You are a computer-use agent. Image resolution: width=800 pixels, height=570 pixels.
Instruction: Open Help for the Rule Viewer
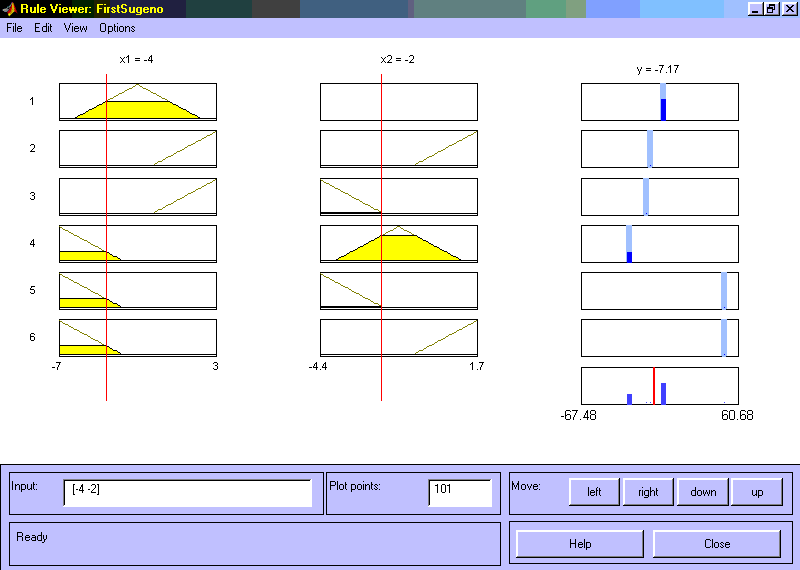[580, 544]
